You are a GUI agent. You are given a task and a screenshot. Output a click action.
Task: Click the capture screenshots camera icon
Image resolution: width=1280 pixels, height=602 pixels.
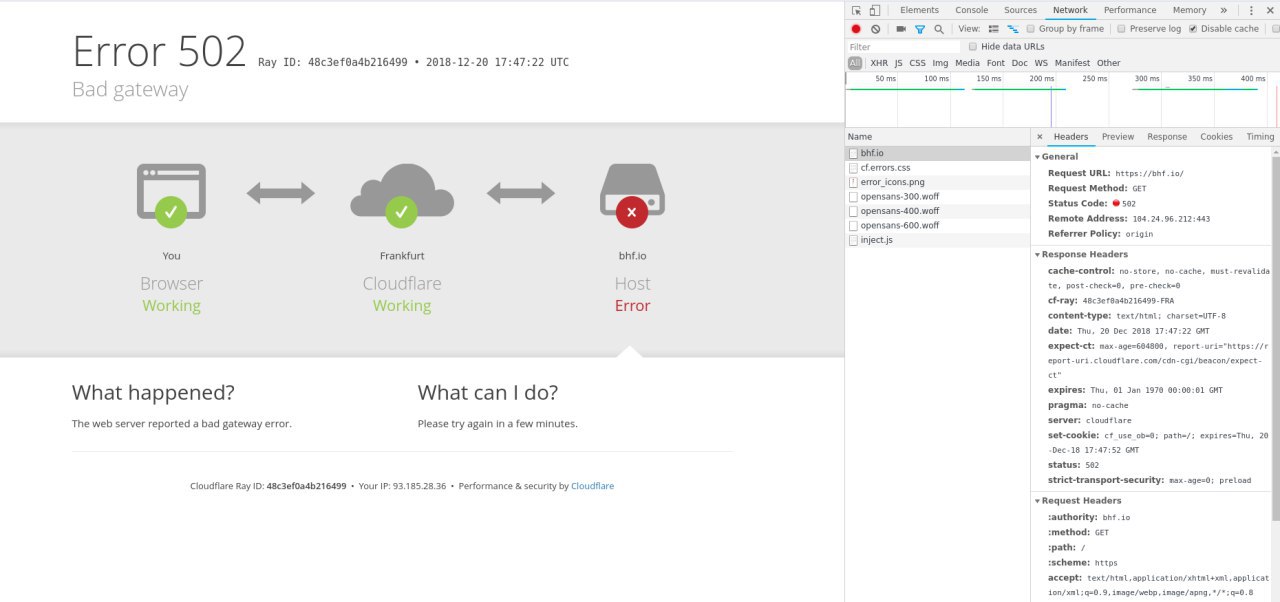coord(901,29)
